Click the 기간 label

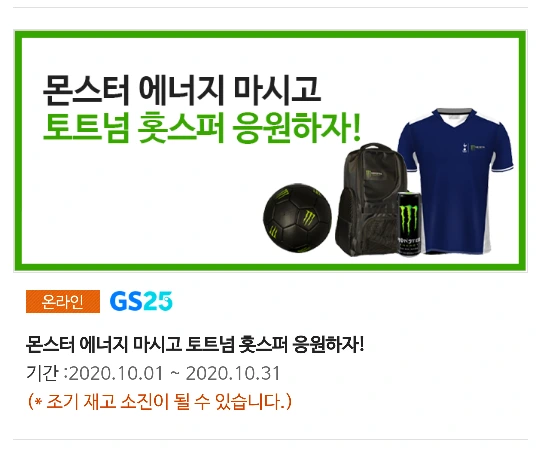click(42, 373)
